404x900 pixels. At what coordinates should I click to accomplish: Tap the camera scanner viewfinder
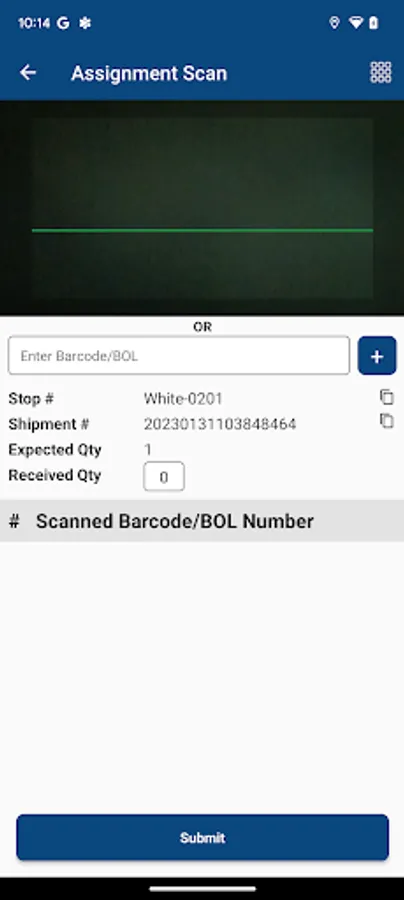(202, 208)
